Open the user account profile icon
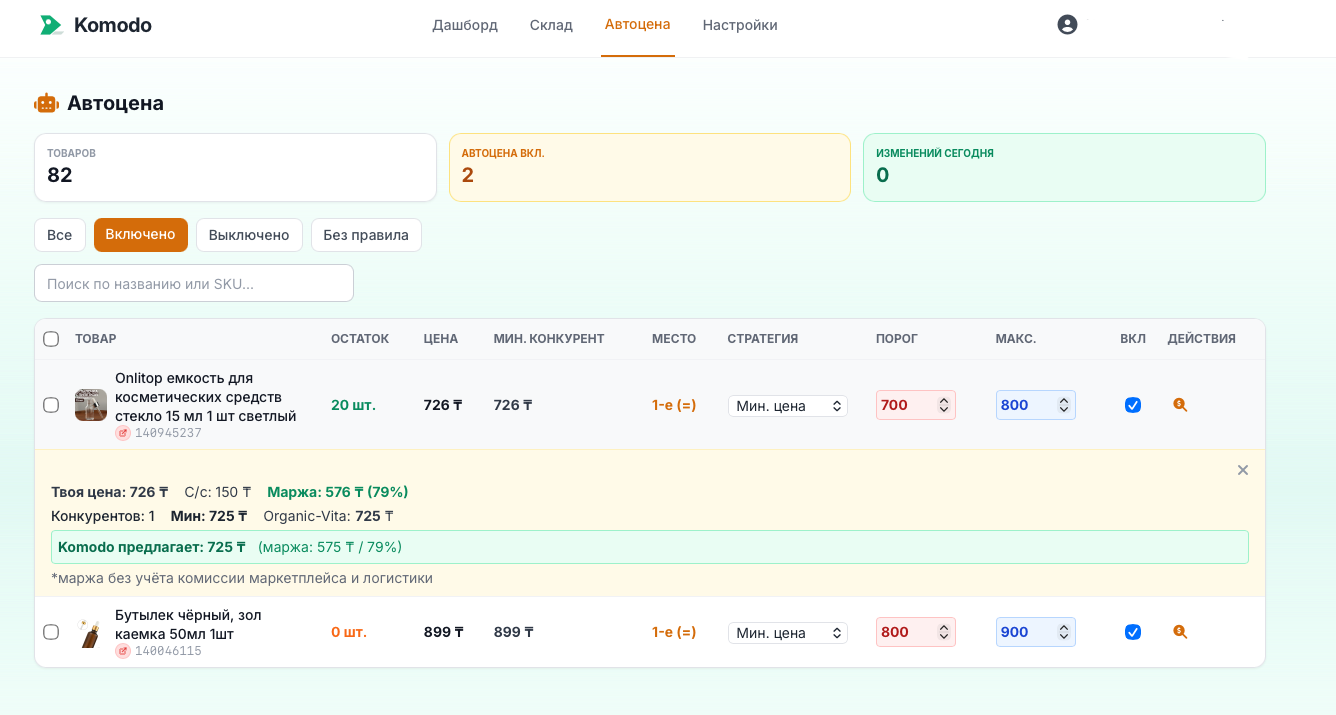 coord(1067,25)
